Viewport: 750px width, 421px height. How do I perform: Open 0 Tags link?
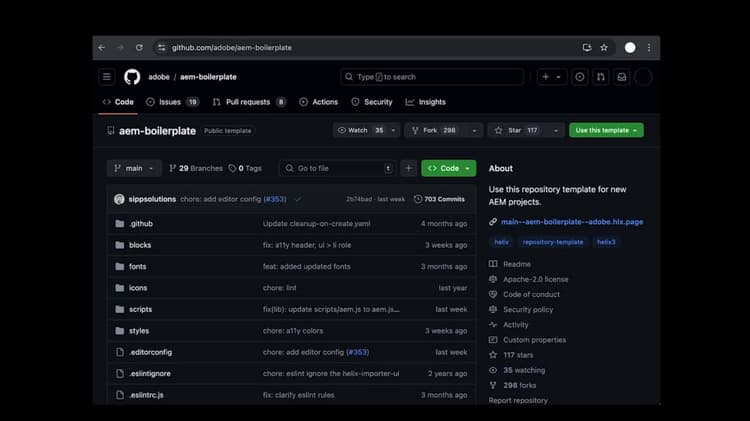[x=245, y=168]
